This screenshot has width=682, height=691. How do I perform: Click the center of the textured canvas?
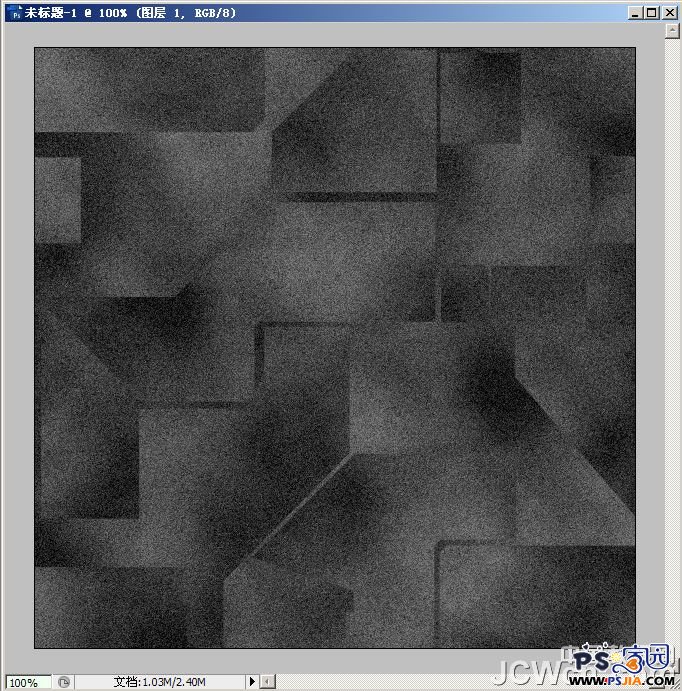[x=335, y=348]
